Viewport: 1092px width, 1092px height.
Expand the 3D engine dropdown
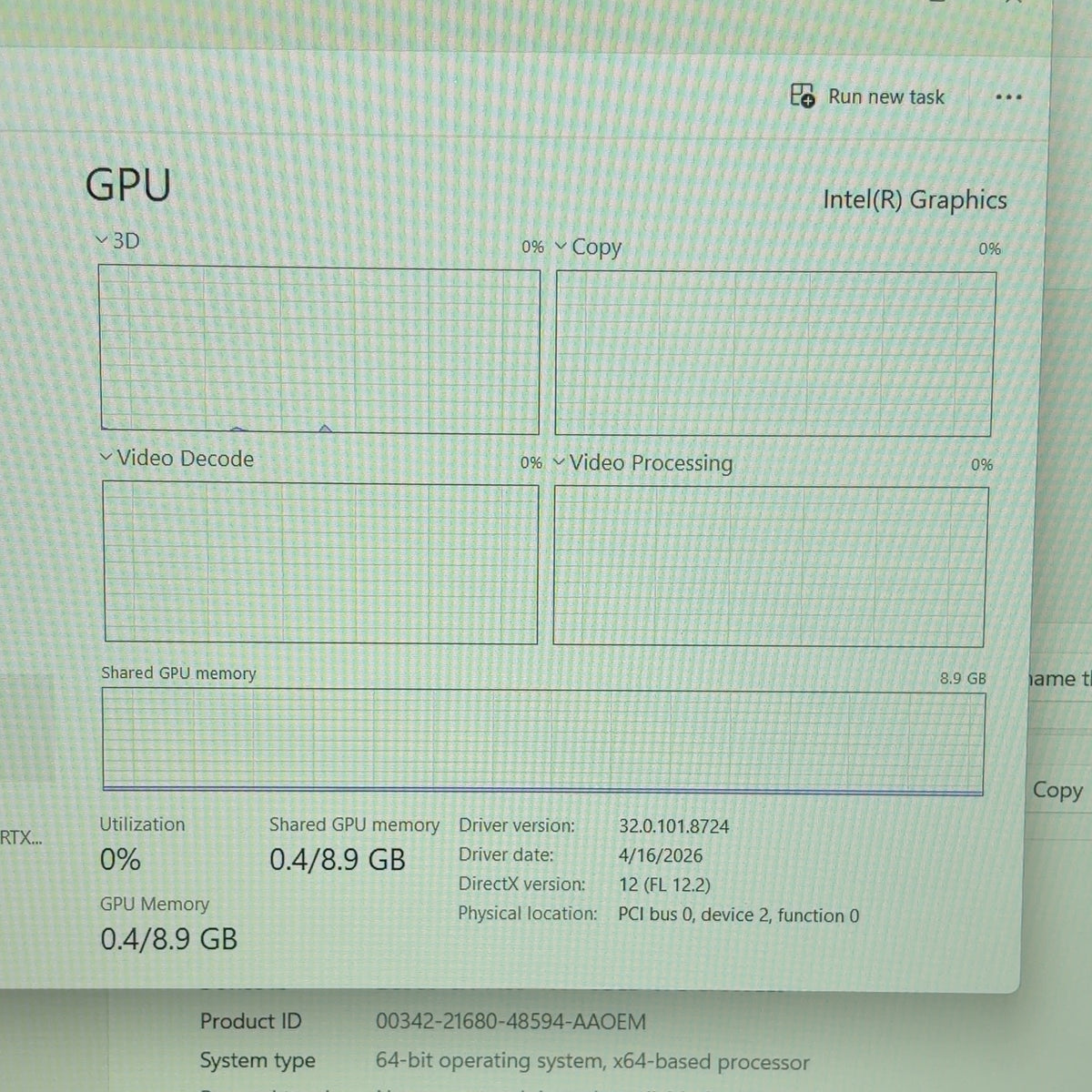(102, 240)
